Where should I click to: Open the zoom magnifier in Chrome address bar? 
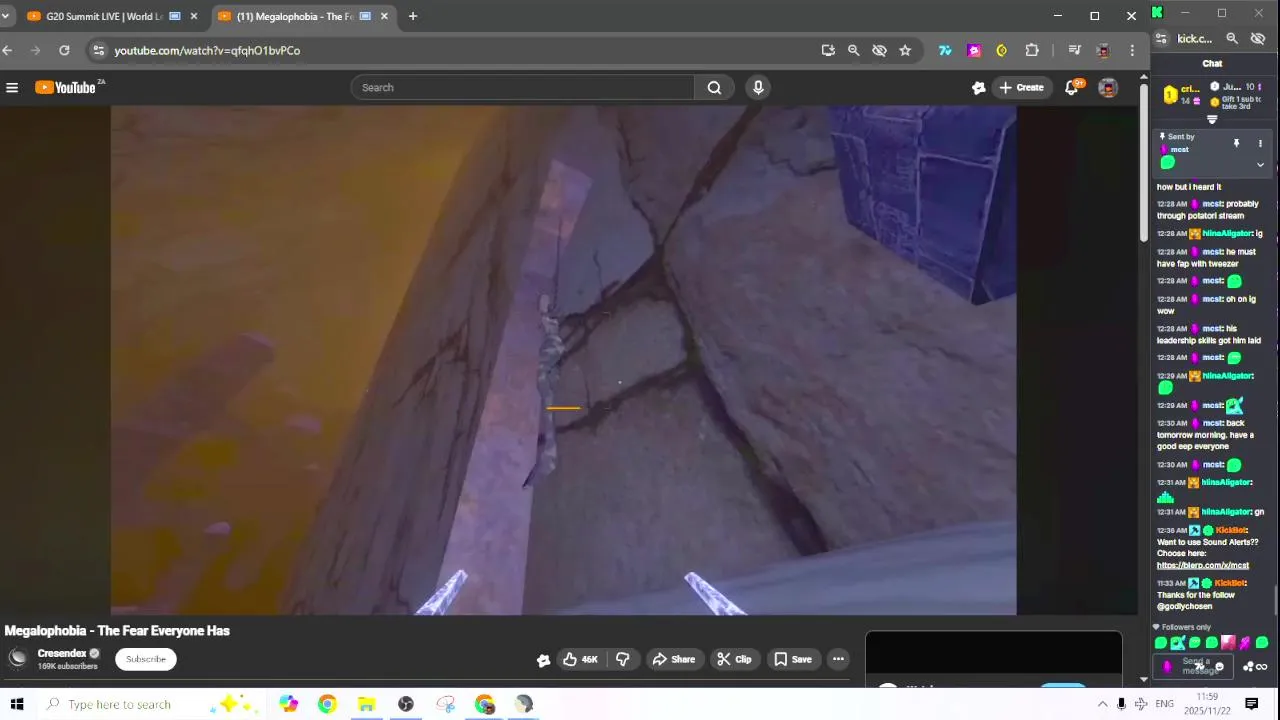[x=853, y=50]
